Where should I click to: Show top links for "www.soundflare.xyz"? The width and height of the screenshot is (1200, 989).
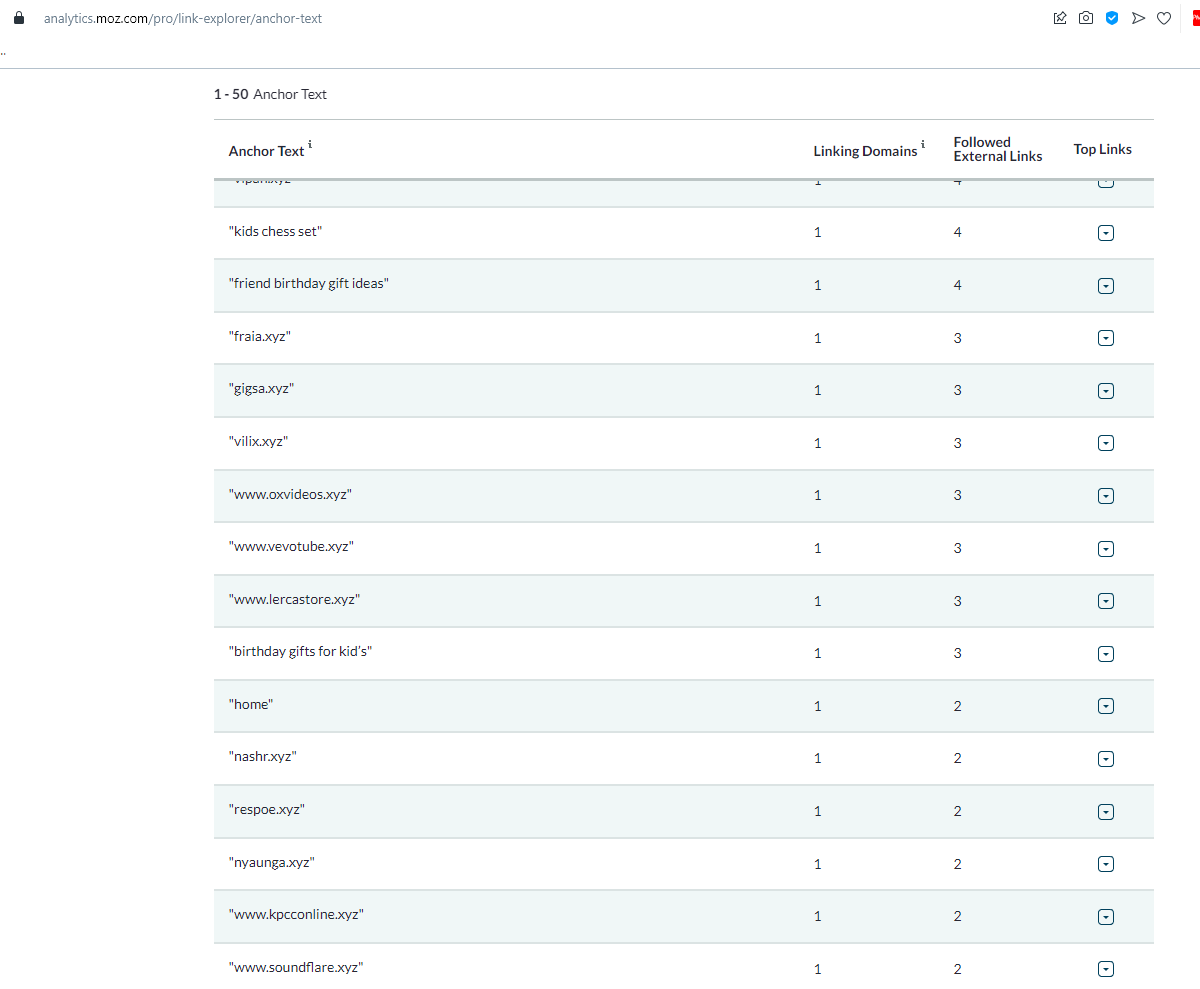pos(1105,968)
